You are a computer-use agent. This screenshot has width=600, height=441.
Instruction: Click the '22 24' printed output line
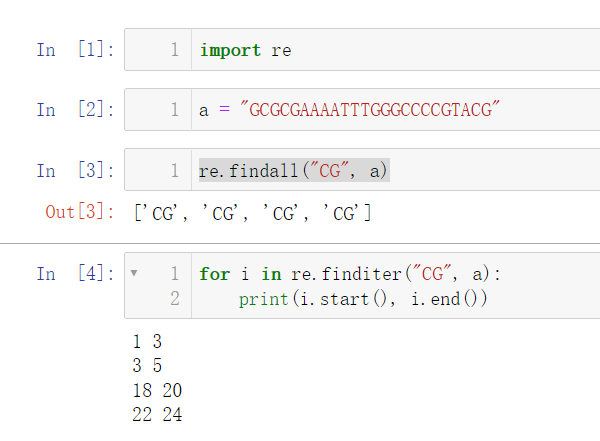[157, 414]
